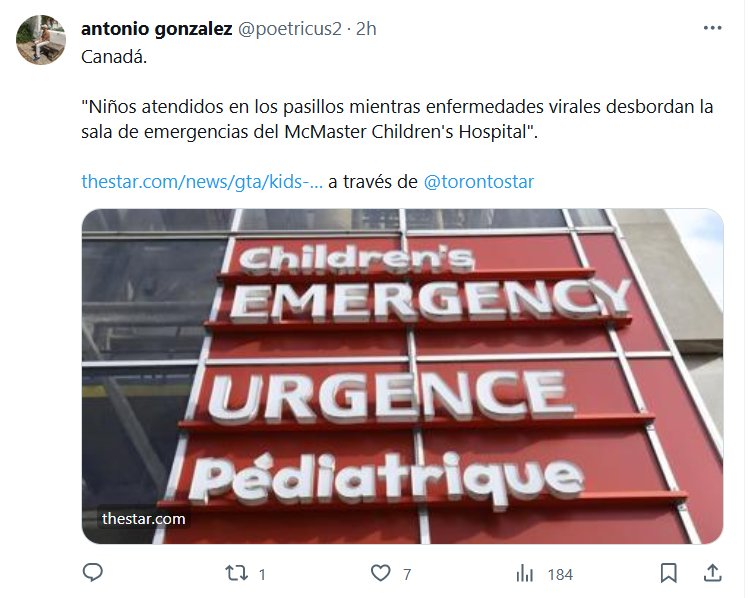Open the three-dot more options menu
The image size is (750, 598).
tap(712, 28)
